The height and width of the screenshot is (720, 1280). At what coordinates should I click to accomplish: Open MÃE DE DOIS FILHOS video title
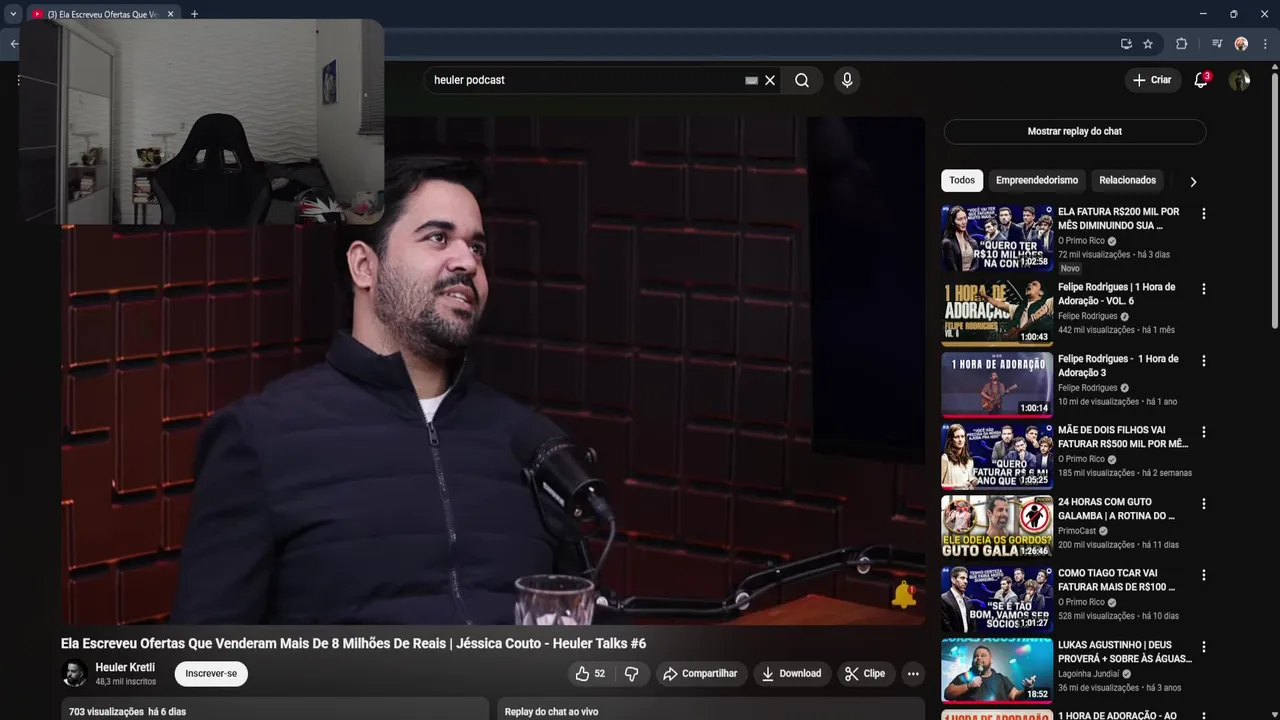pos(1123,437)
